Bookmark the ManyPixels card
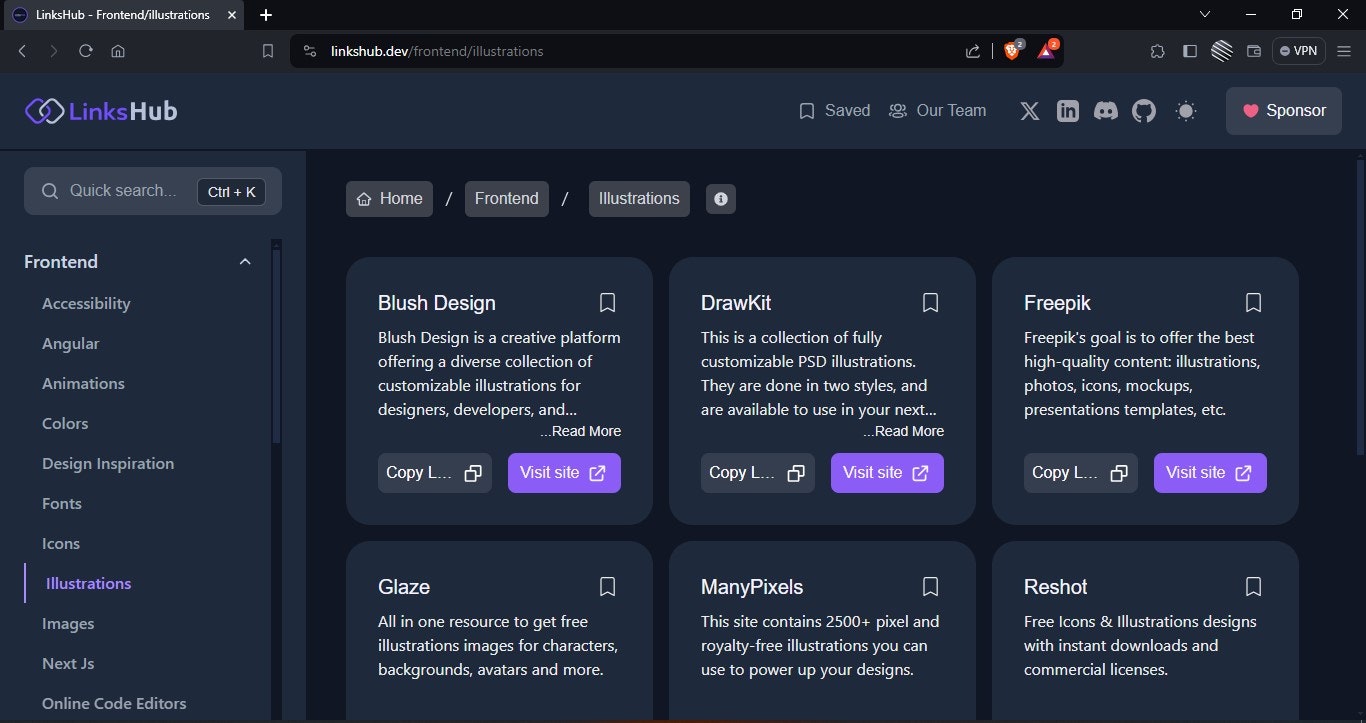 click(930, 586)
